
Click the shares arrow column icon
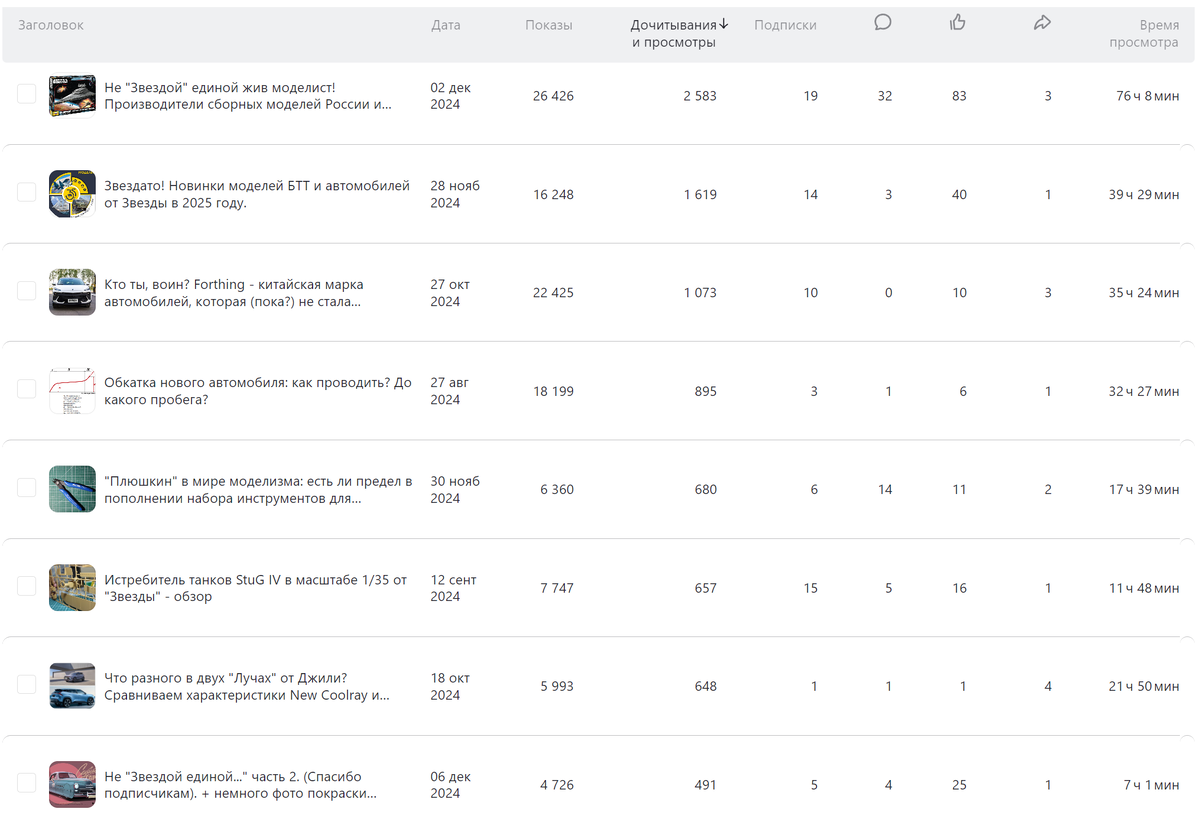(1042, 23)
